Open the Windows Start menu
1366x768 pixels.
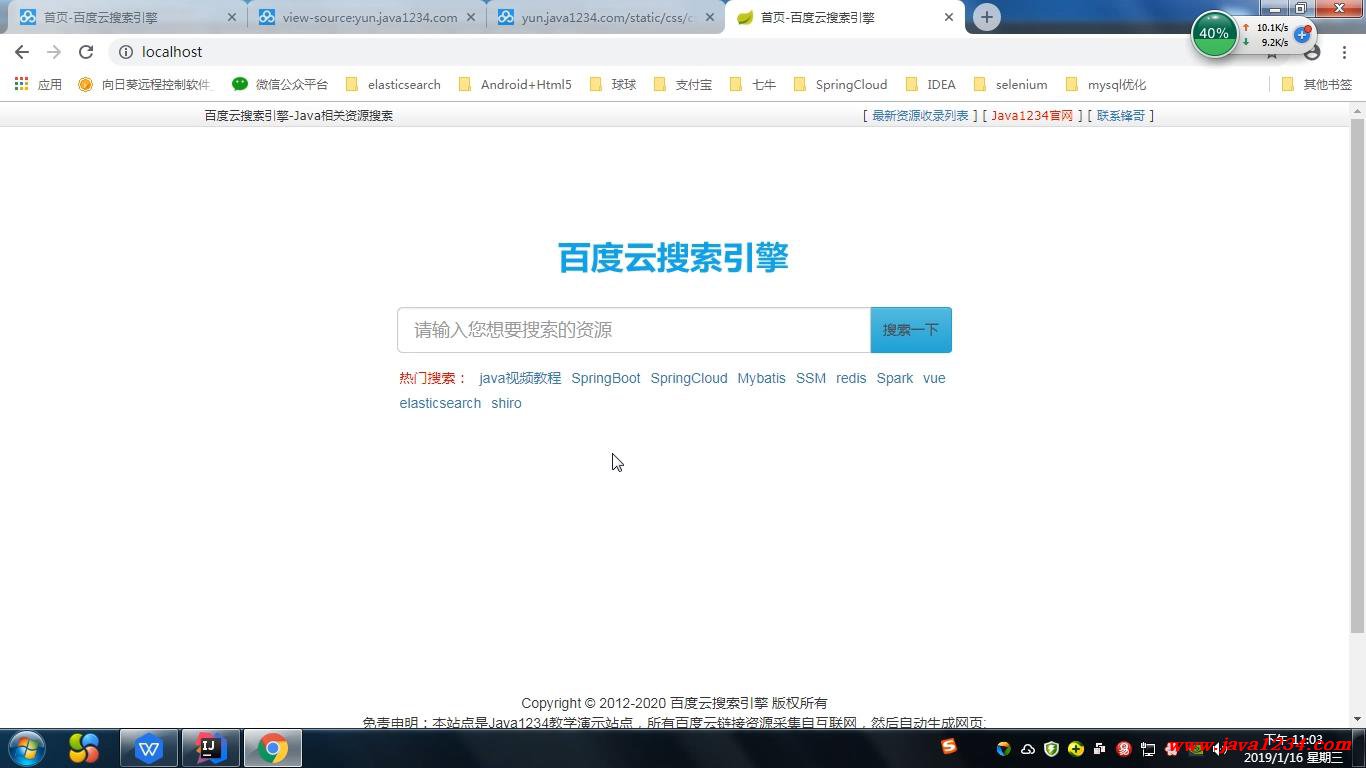click(x=27, y=748)
